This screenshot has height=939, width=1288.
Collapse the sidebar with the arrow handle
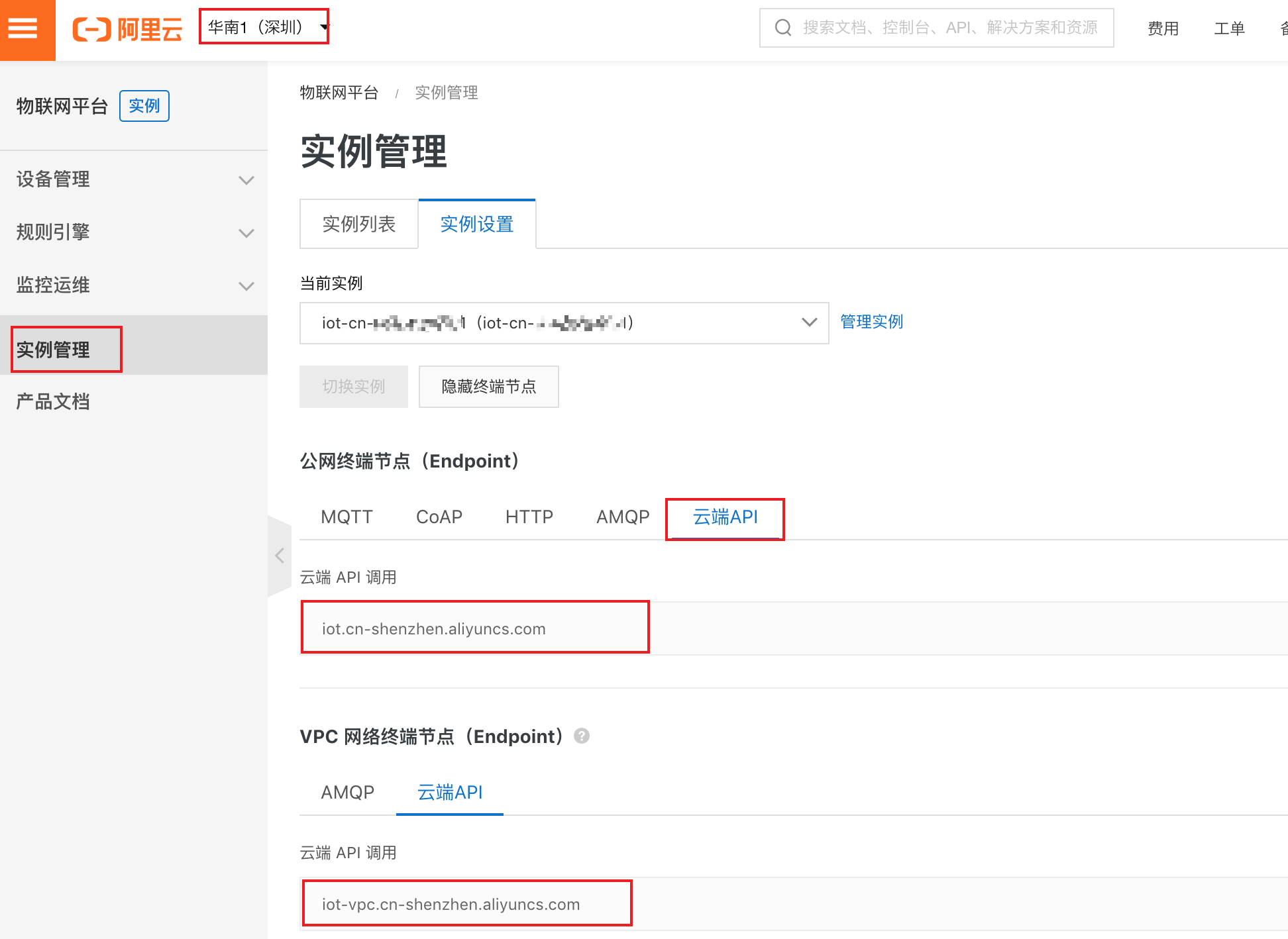click(x=280, y=556)
